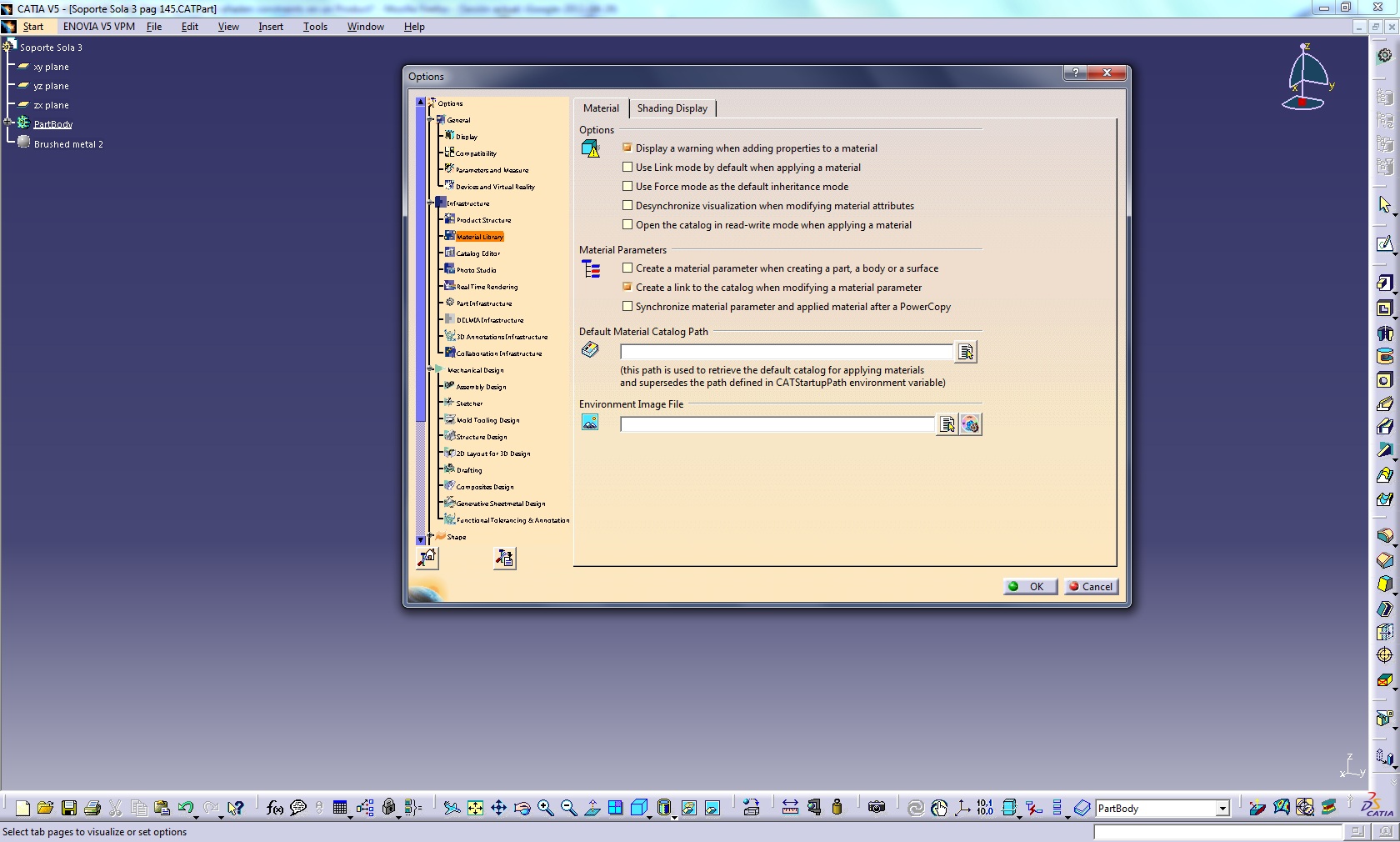Expand the Shape node in options tree
Viewport: 1400px width, 842px height.
[x=431, y=536]
